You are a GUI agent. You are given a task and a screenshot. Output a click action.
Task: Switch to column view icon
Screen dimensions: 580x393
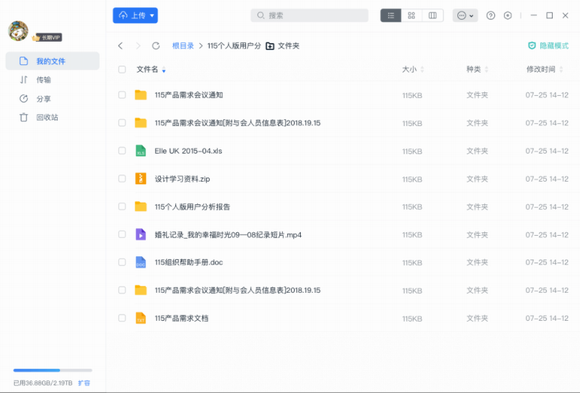click(432, 16)
